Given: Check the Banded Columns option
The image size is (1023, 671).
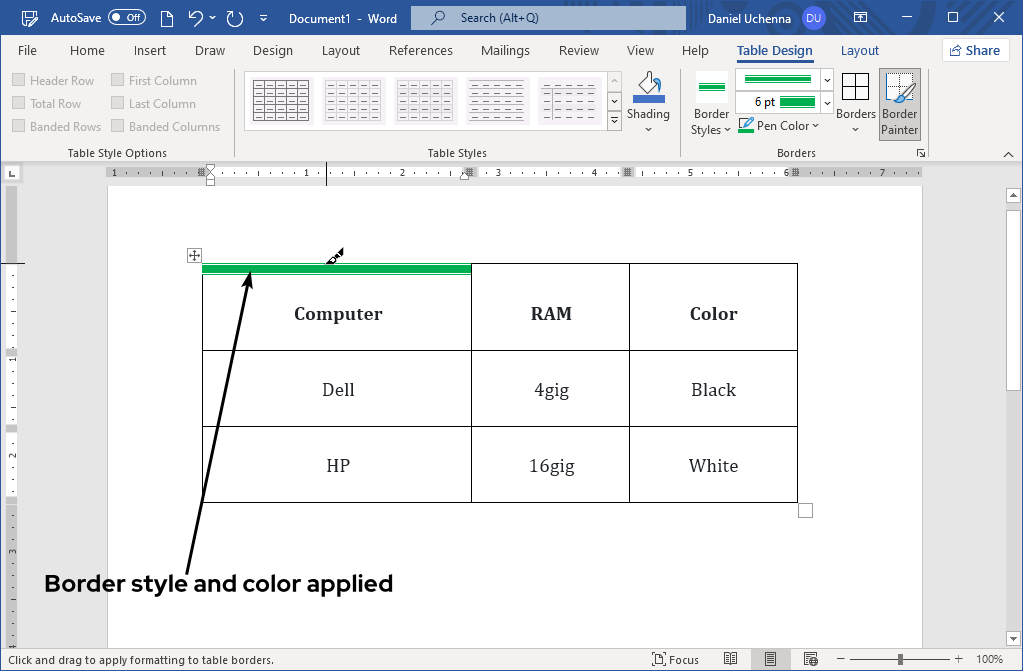Looking at the screenshot, I should coord(118,127).
